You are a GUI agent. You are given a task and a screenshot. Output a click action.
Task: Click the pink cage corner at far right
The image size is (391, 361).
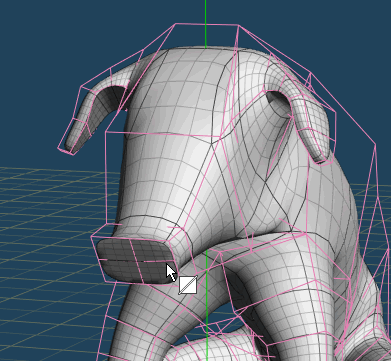(376, 145)
